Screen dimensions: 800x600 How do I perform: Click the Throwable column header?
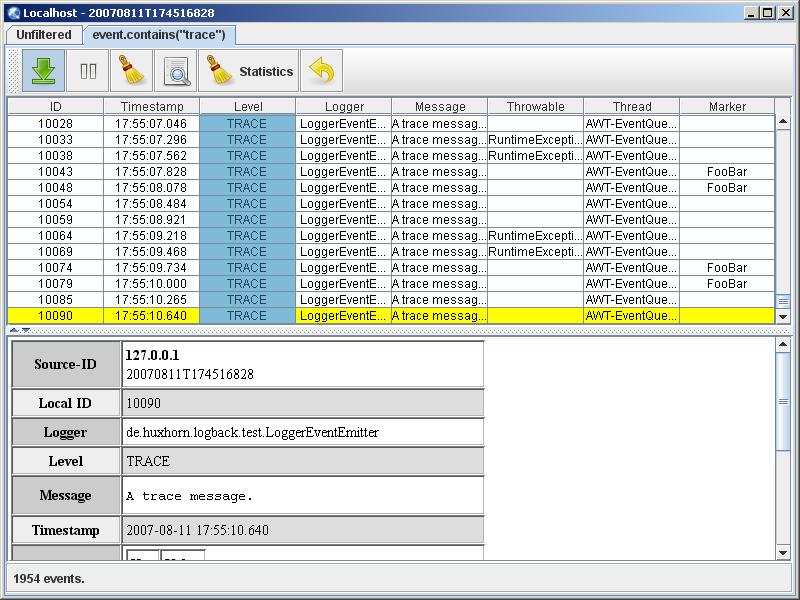pyautogui.click(x=535, y=106)
